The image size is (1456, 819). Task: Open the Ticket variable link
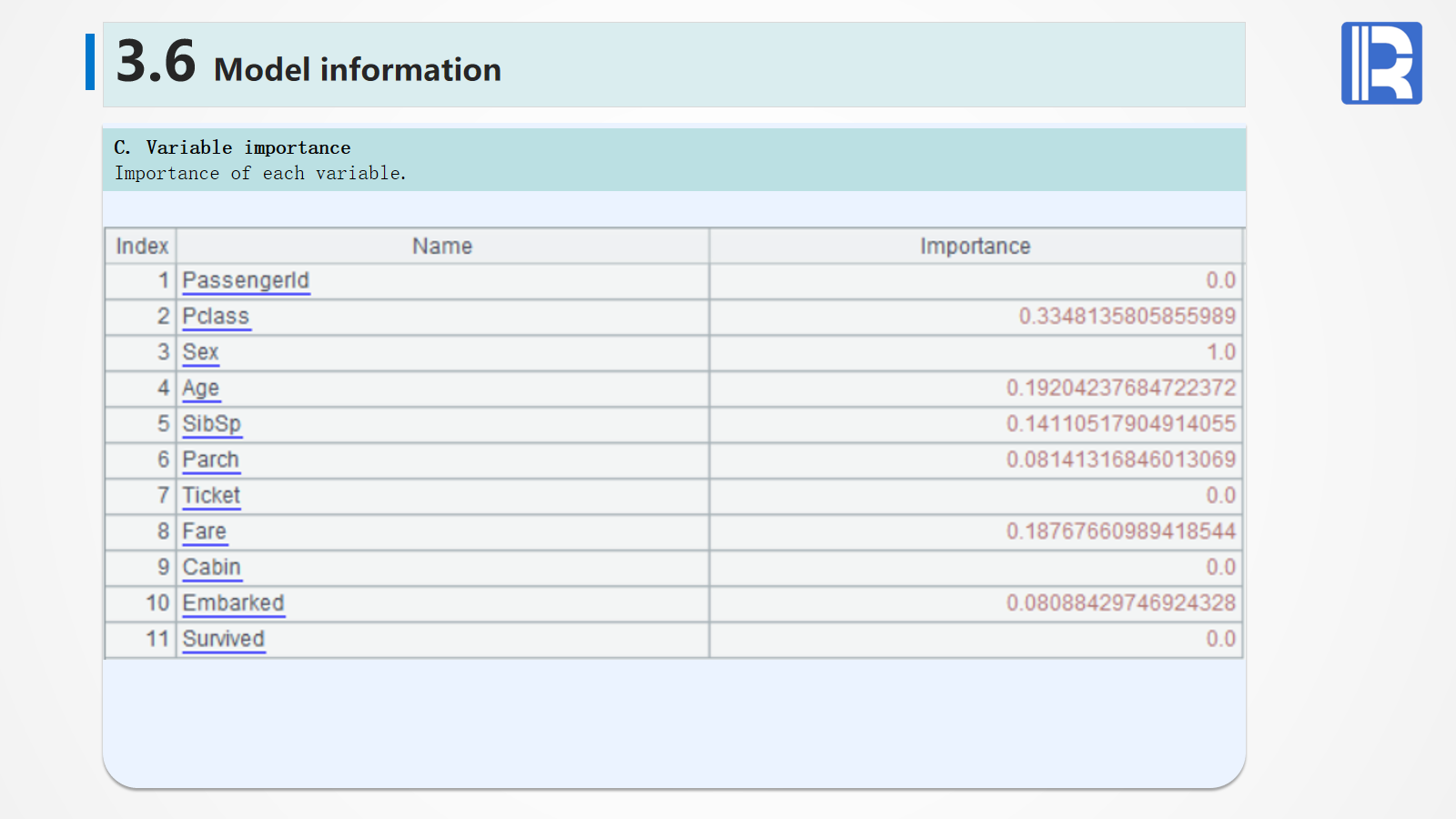(x=211, y=496)
